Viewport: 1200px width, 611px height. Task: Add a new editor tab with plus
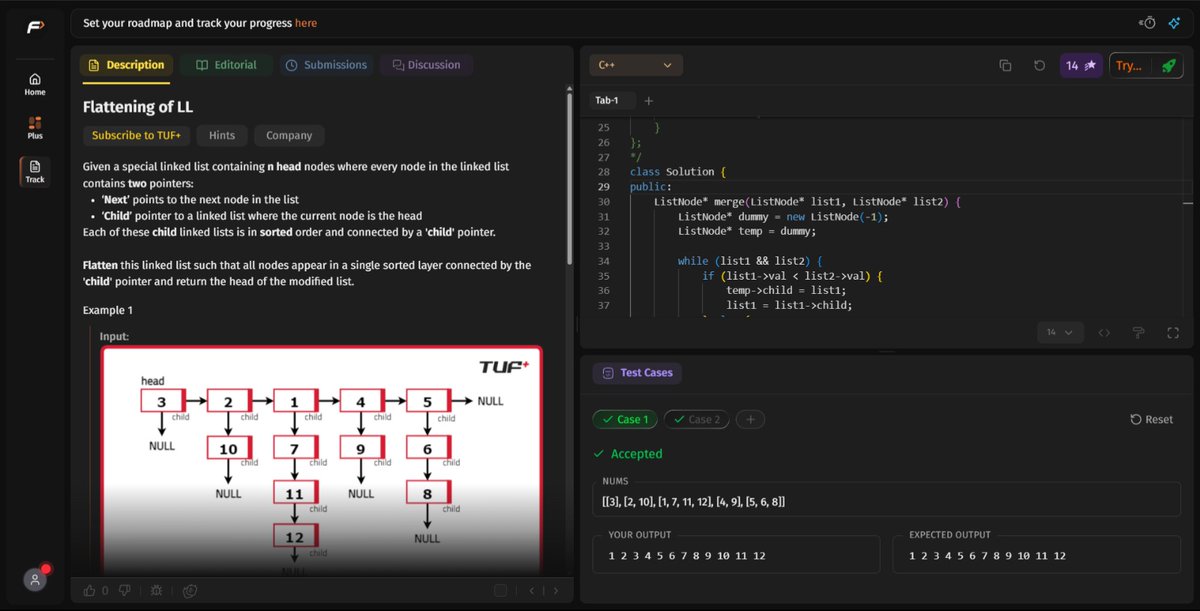click(648, 101)
